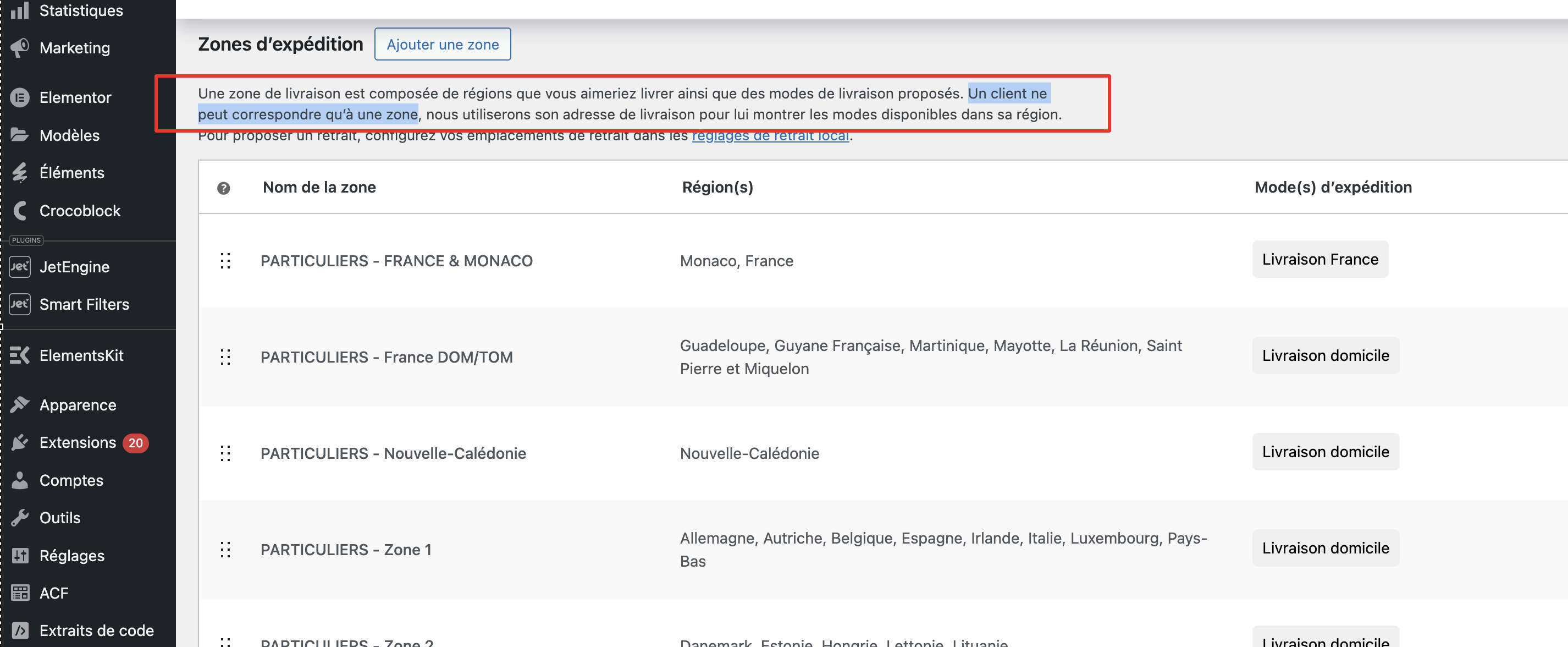
Task: Go to the Crocoblock menu
Action: click(x=80, y=210)
